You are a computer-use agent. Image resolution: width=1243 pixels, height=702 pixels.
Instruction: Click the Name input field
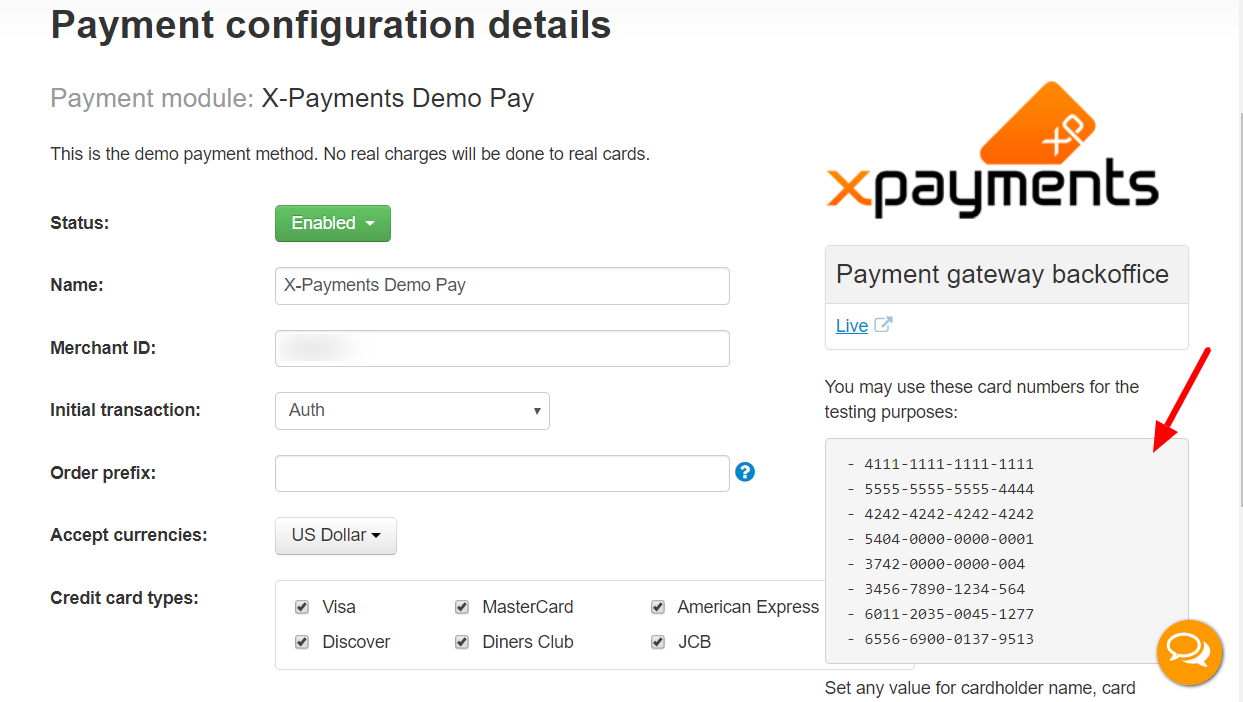[502, 285]
